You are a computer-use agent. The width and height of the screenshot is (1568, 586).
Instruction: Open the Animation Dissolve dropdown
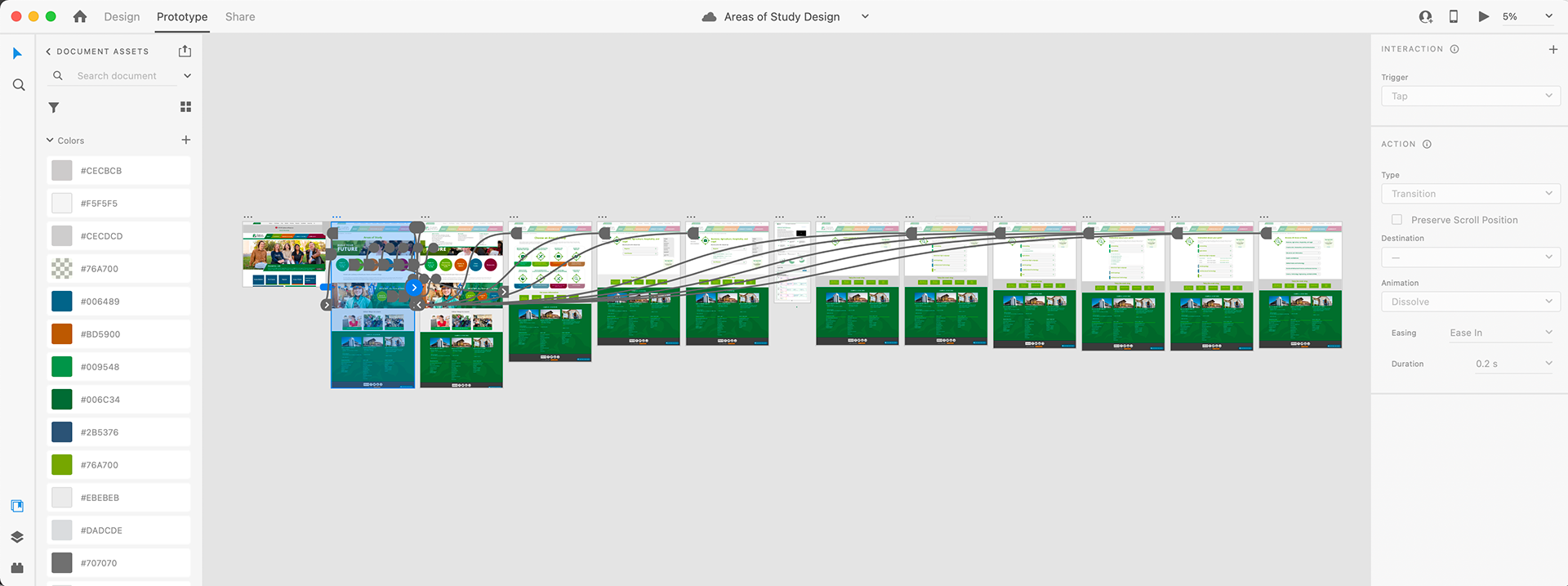point(1470,302)
